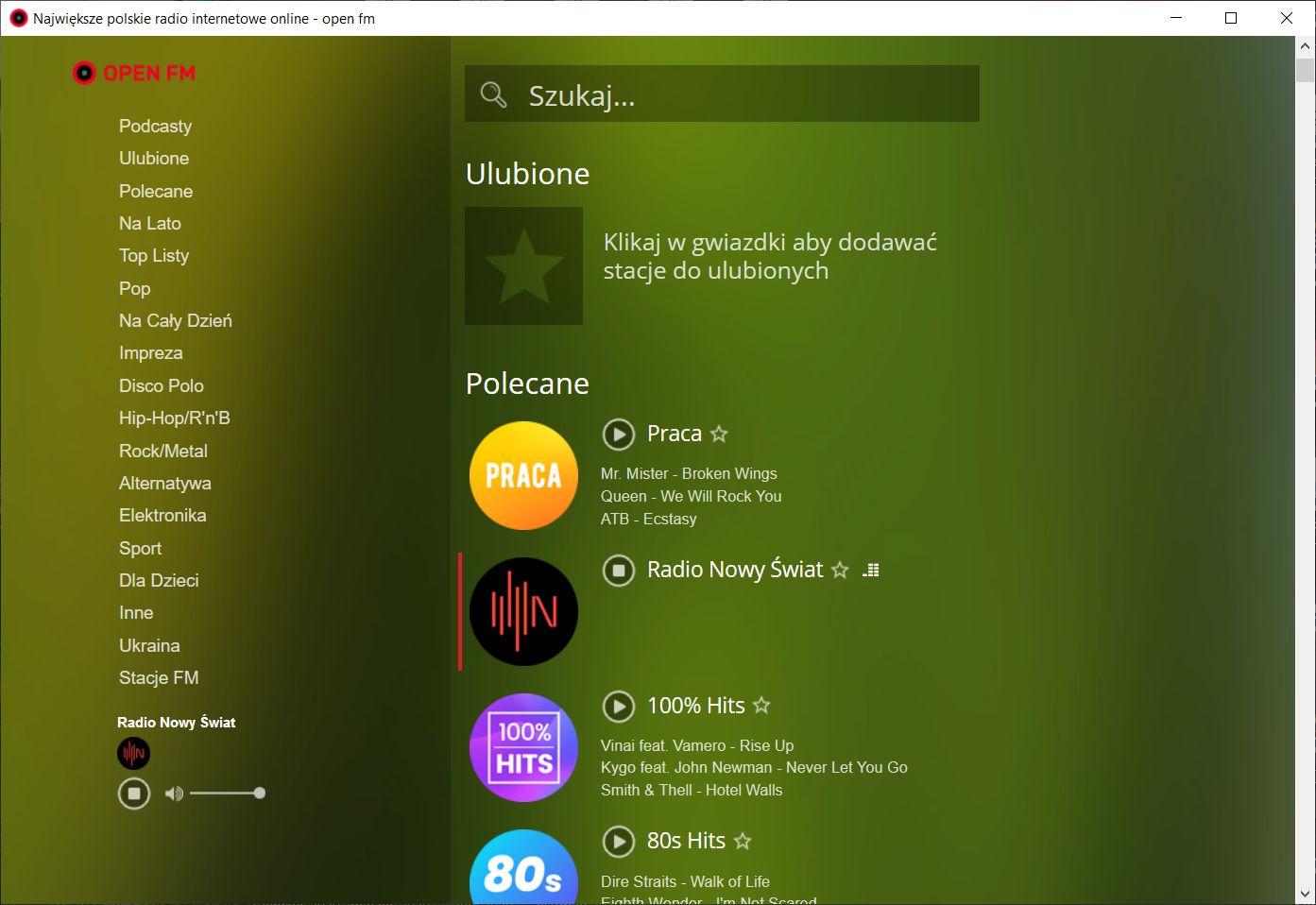The width and height of the screenshot is (1316, 905).
Task: Click 'Vinai feat. Vamero - Rise Up' track
Action: coord(697,745)
